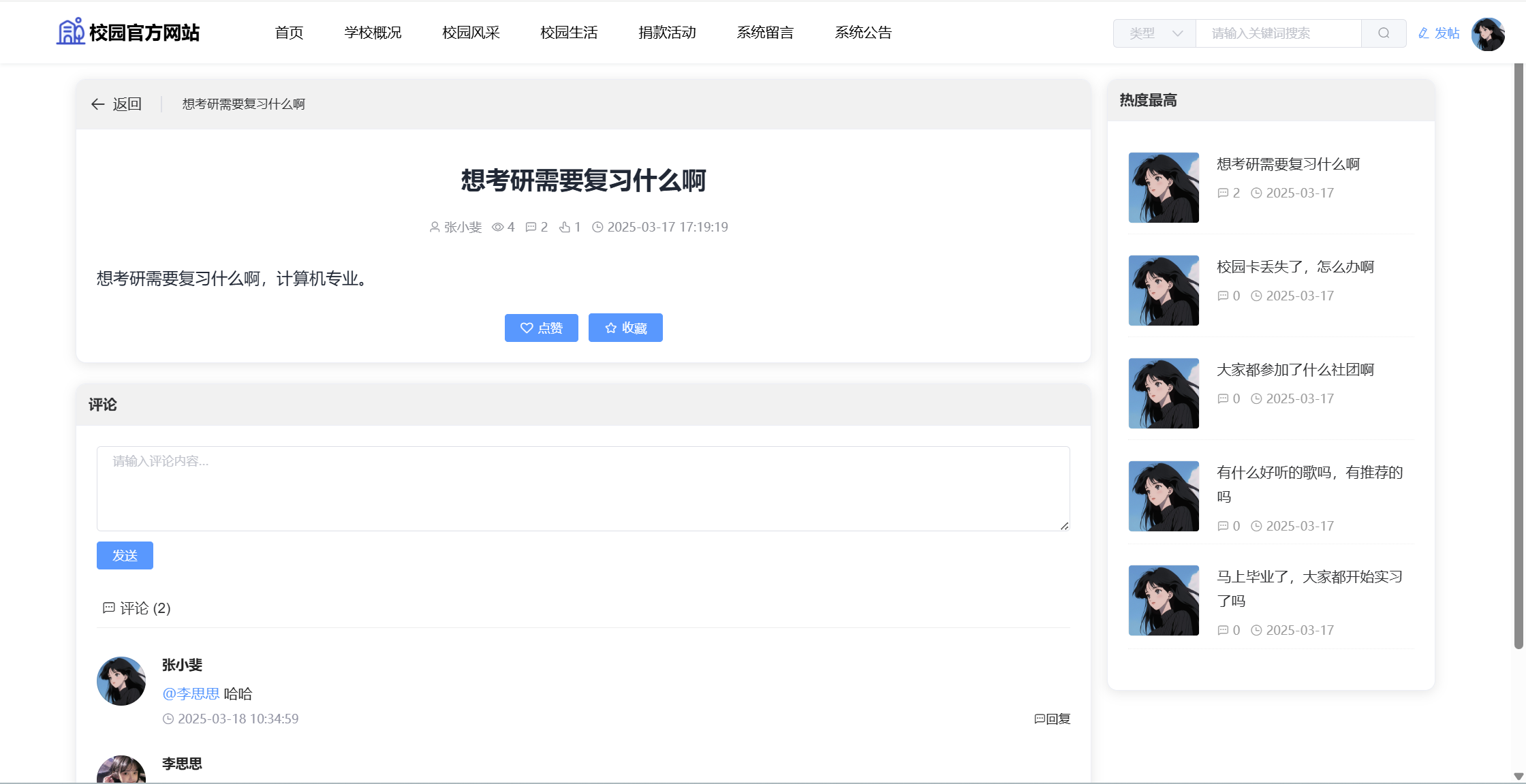Image resolution: width=1526 pixels, height=784 pixels.
Task: Click the thumbs-up count icon under title
Action: [x=565, y=227]
